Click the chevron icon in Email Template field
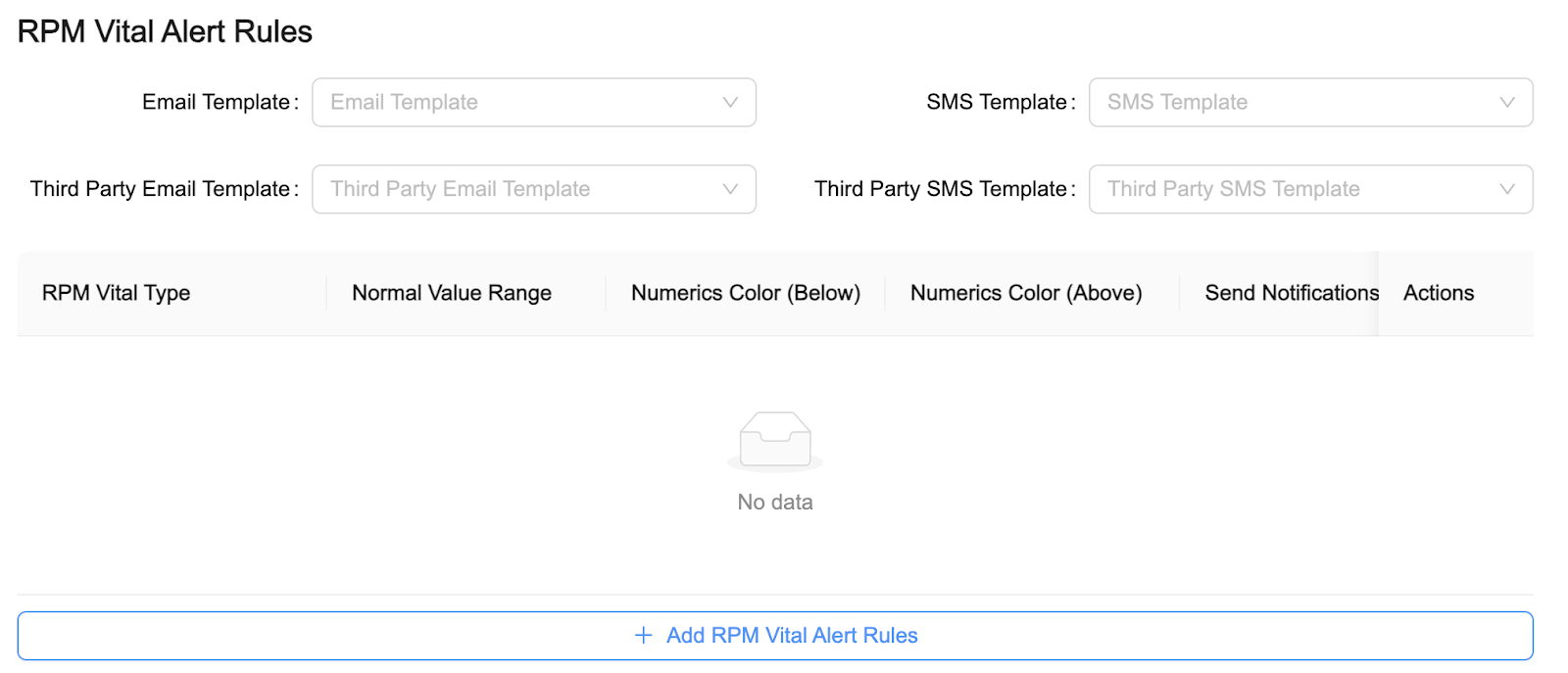Image resolution: width=1568 pixels, height=673 pixels. click(730, 102)
